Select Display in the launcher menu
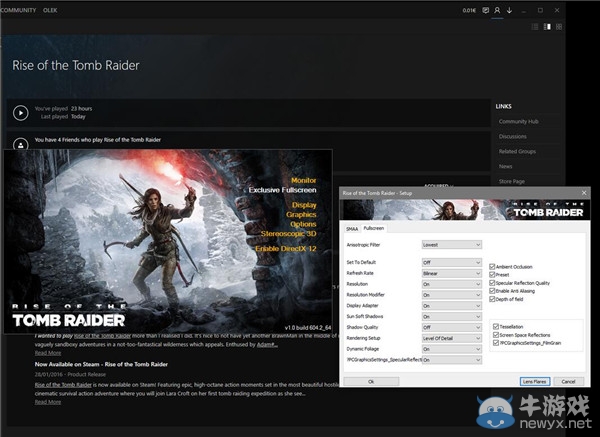 304,205
